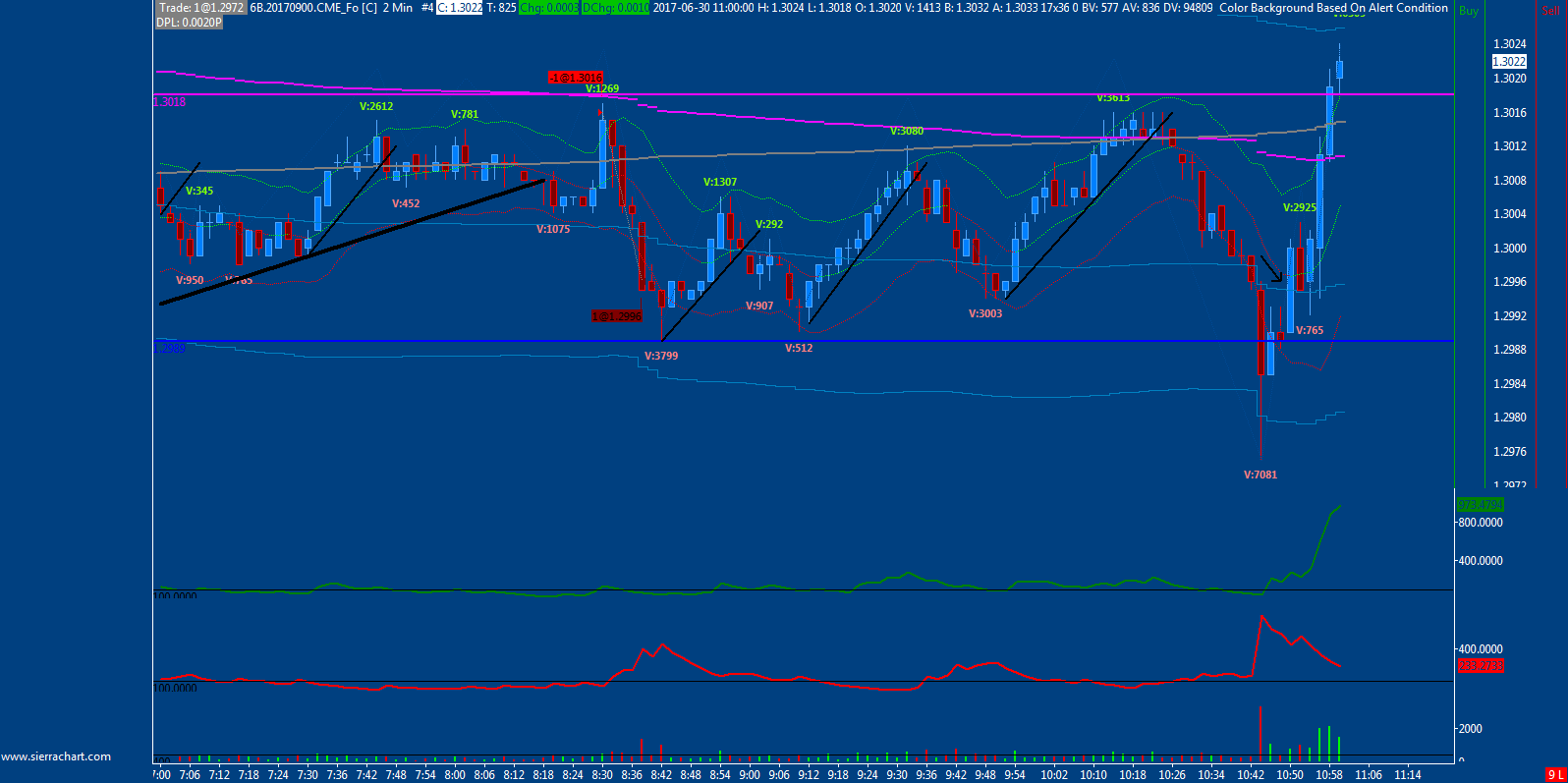Viewport: 1568px width, 783px height.
Task: Click the V:1075 volume label
Action: tap(553, 229)
